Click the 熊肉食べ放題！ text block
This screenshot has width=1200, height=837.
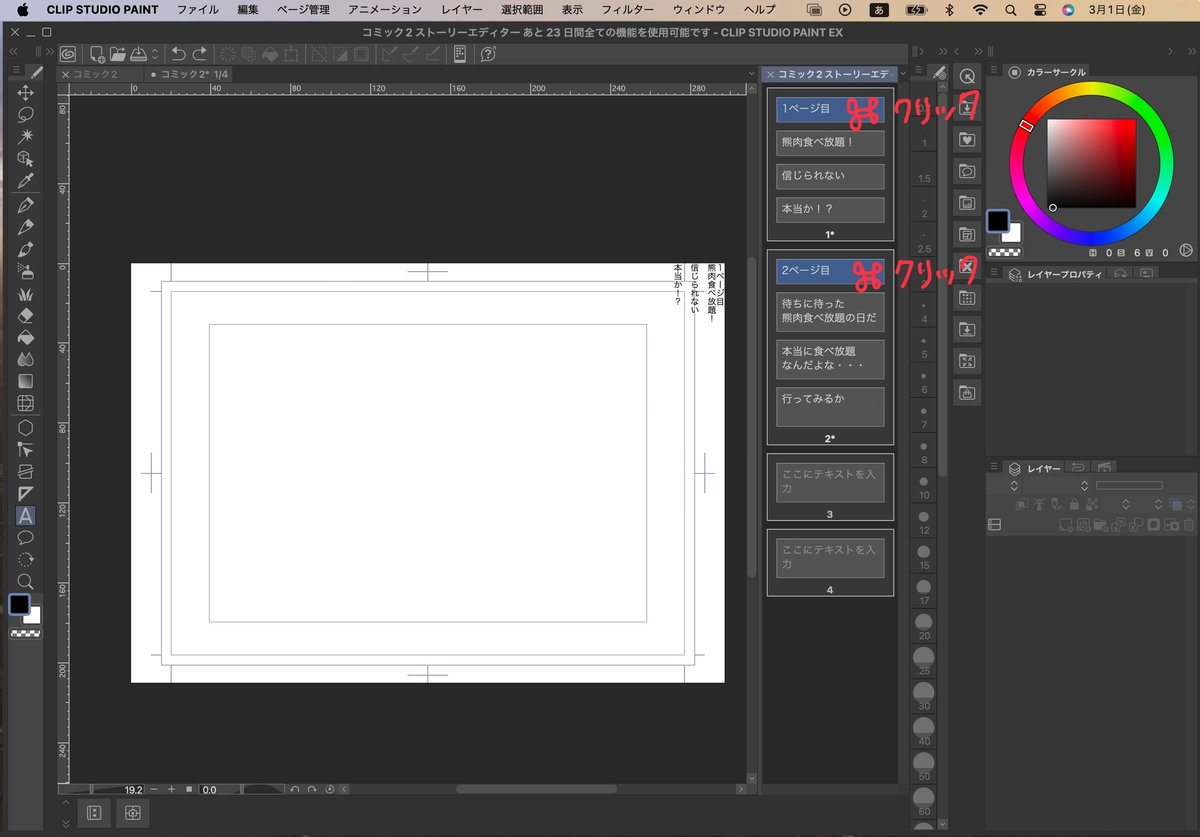coord(828,143)
